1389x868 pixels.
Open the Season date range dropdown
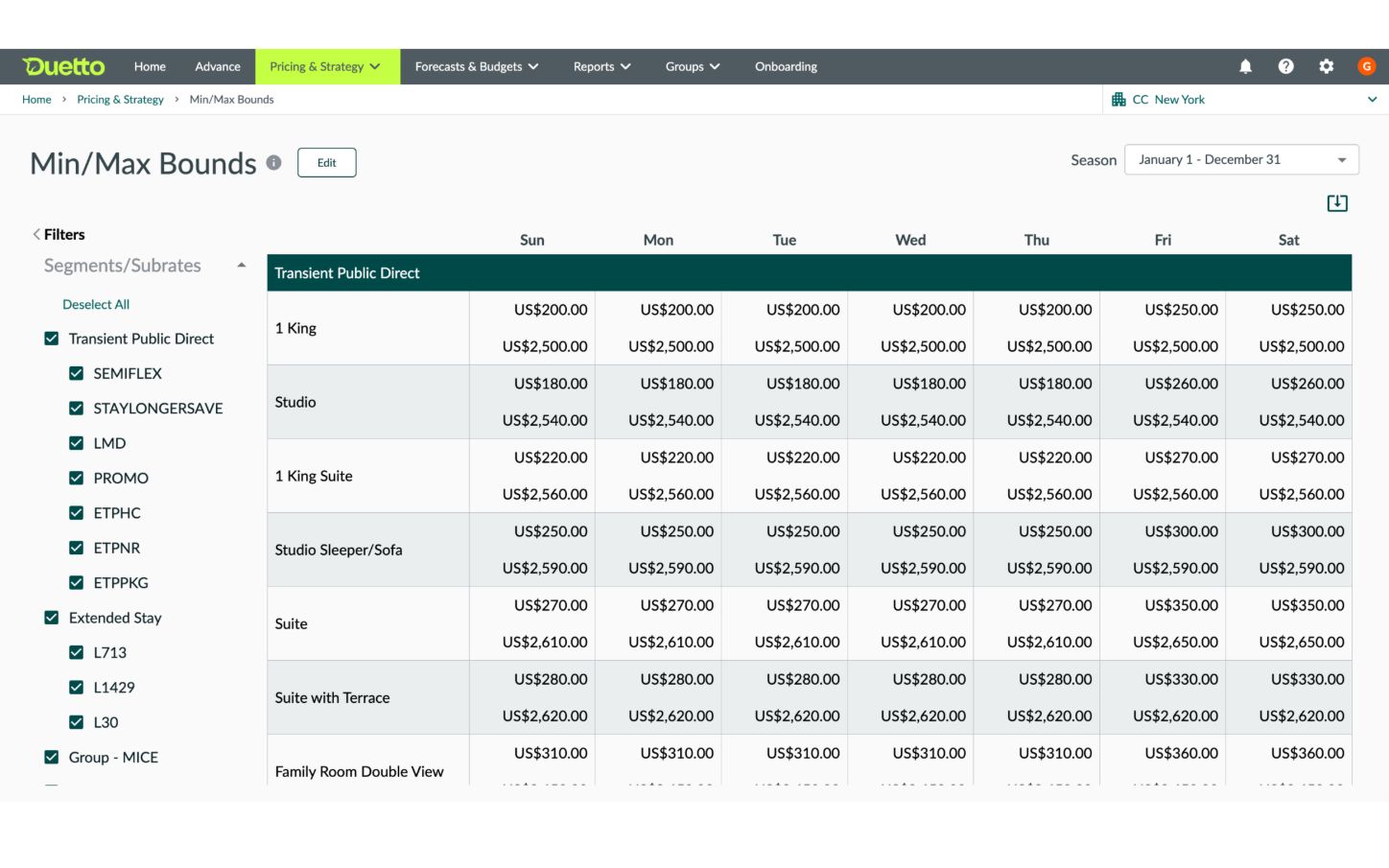point(1240,160)
